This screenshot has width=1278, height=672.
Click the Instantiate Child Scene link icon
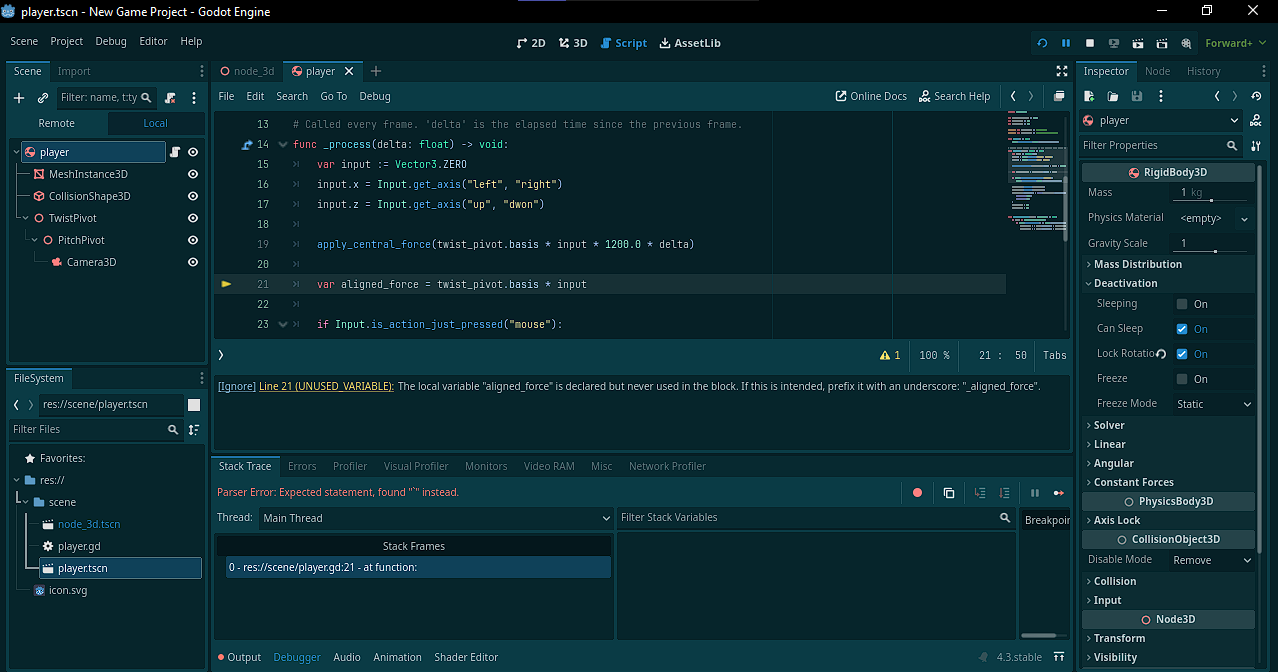[x=43, y=98]
